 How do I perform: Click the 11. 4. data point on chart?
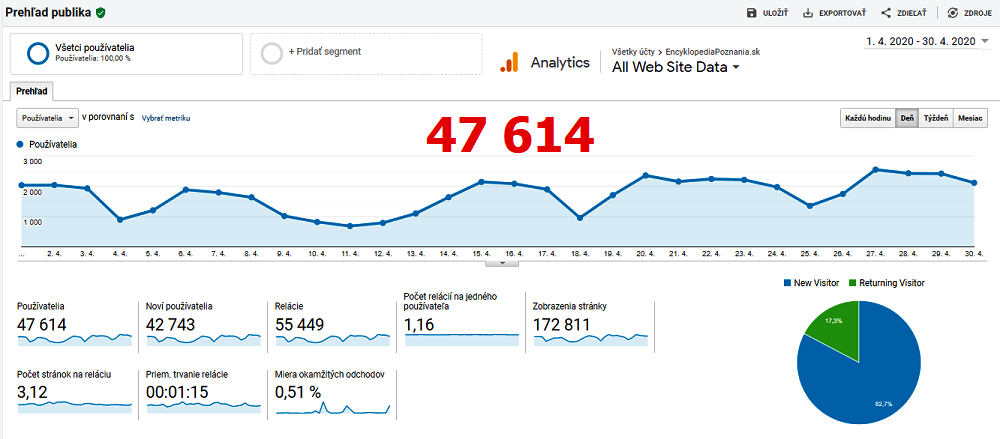click(349, 226)
